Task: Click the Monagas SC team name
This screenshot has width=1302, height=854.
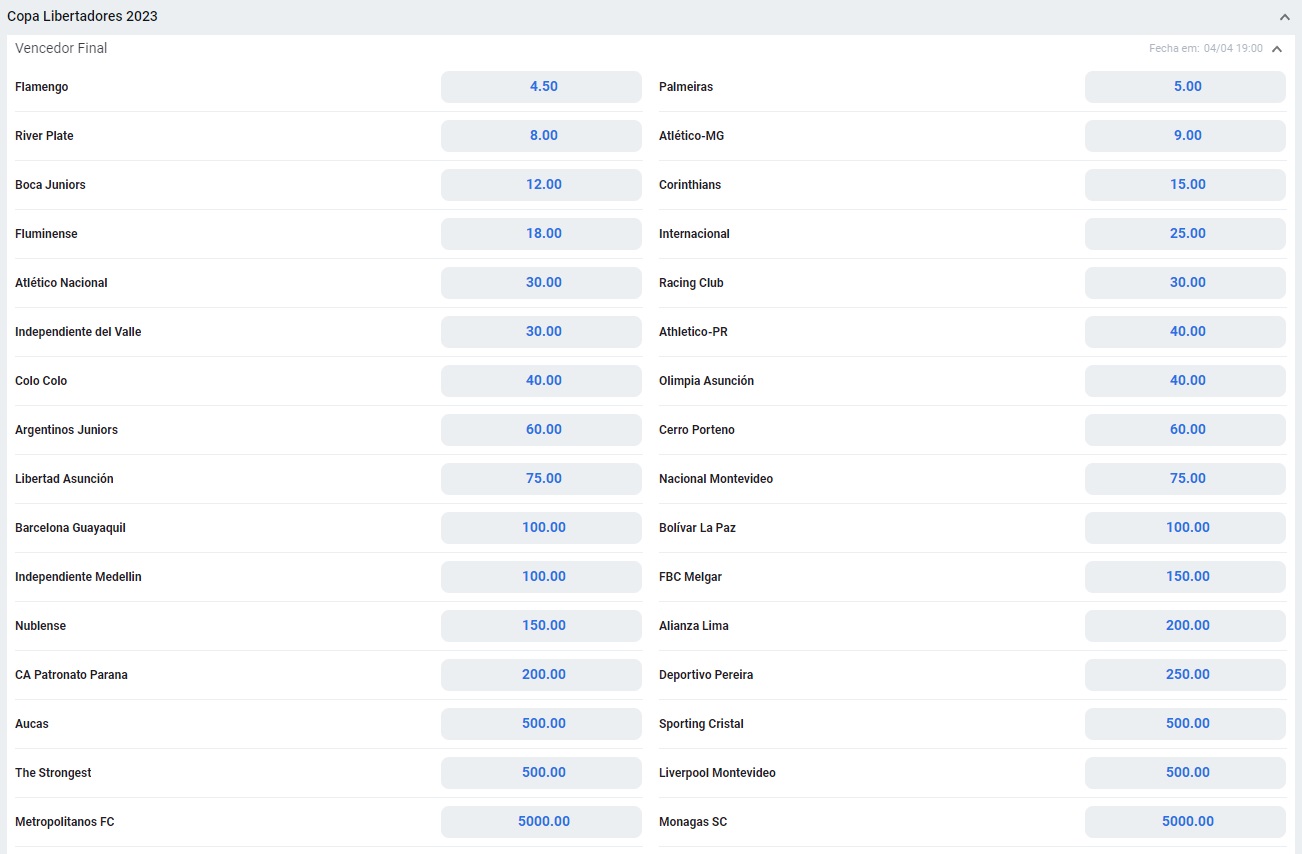Action: click(693, 822)
